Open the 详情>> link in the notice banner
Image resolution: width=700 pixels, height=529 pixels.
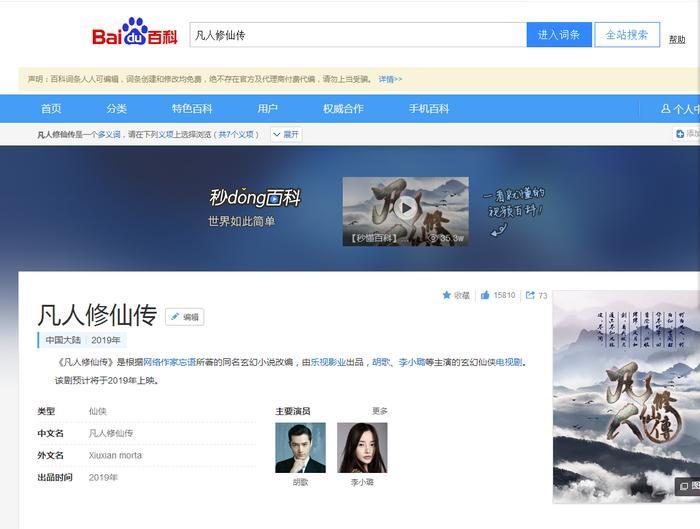point(390,79)
